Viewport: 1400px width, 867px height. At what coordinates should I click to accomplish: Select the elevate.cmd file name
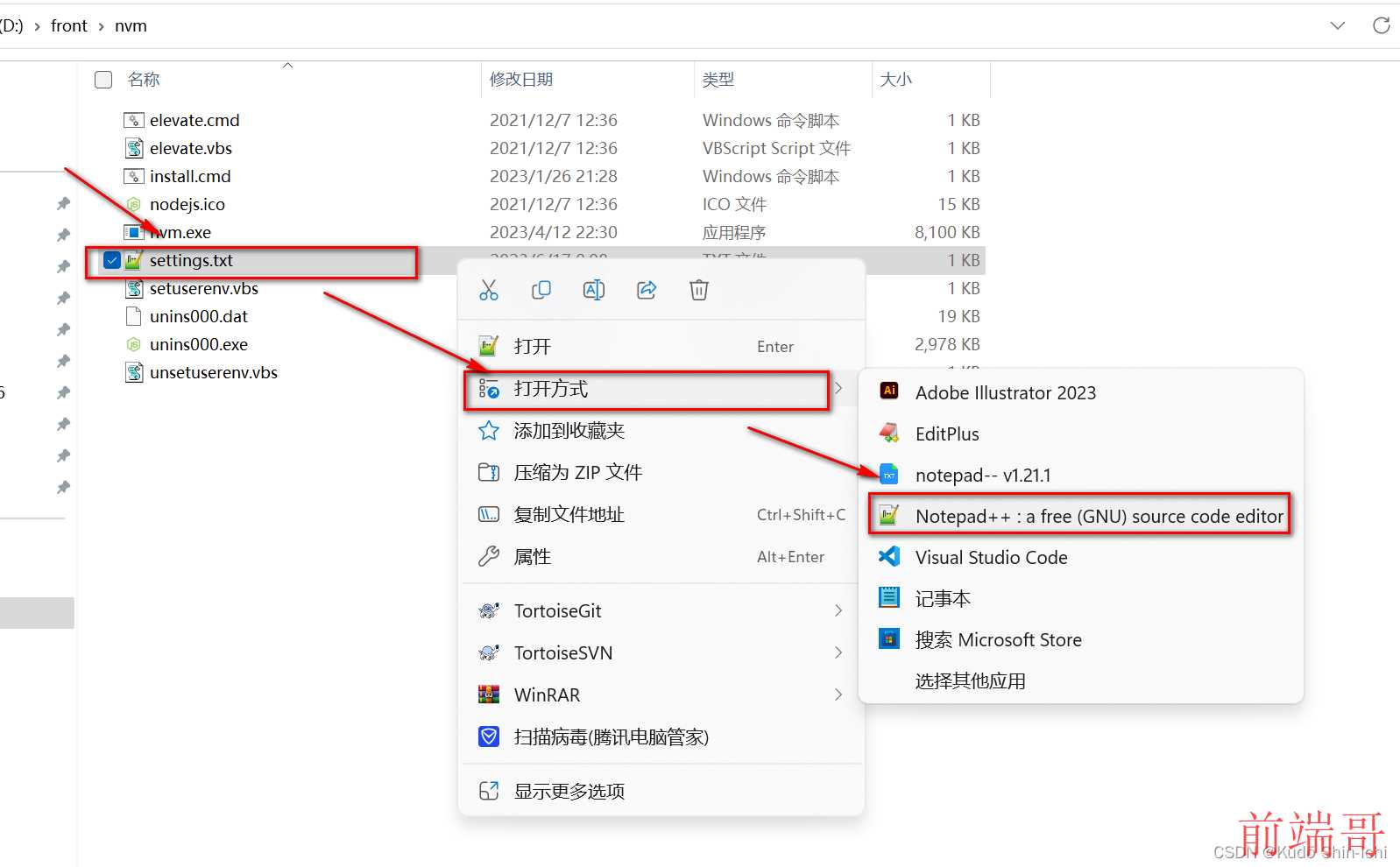point(194,120)
